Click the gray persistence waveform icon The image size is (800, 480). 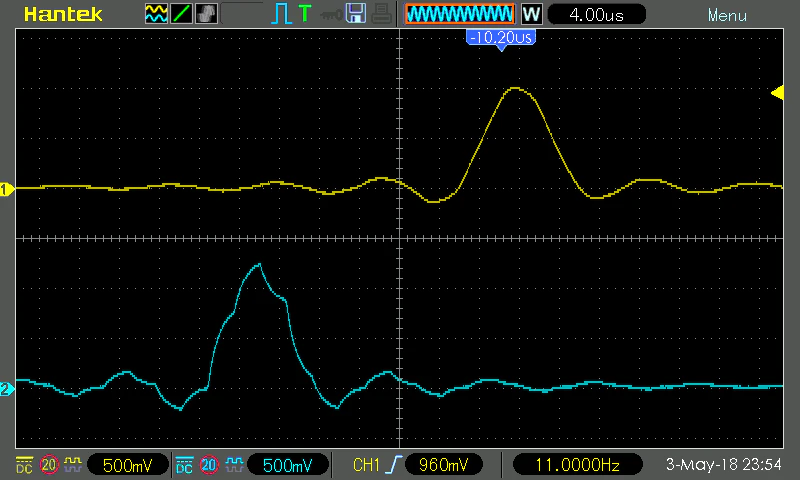(206, 14)
